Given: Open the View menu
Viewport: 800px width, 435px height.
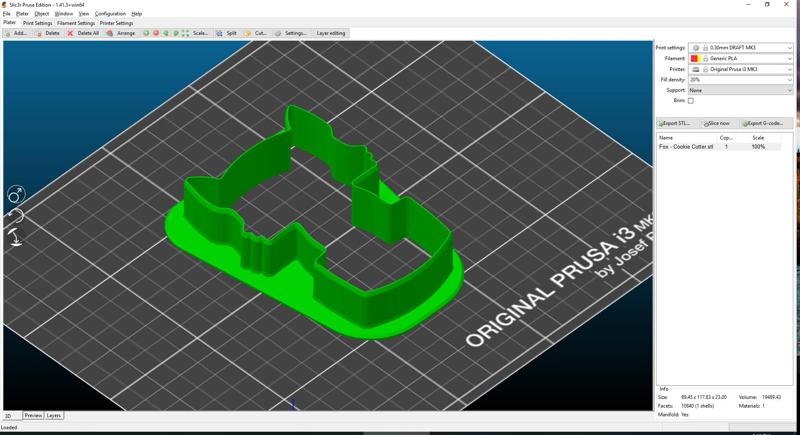Looking at the screenshot, I should click(x=84, y=14).
